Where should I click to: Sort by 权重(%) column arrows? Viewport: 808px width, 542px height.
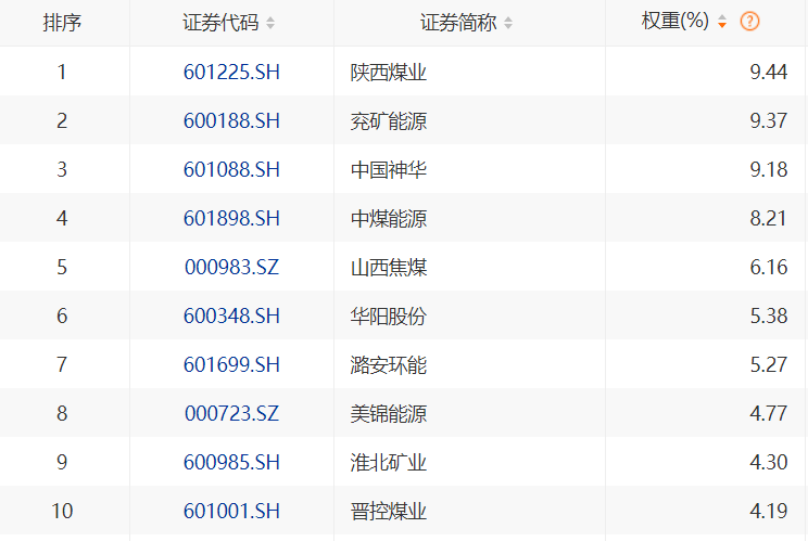click(x=722, y=22)
